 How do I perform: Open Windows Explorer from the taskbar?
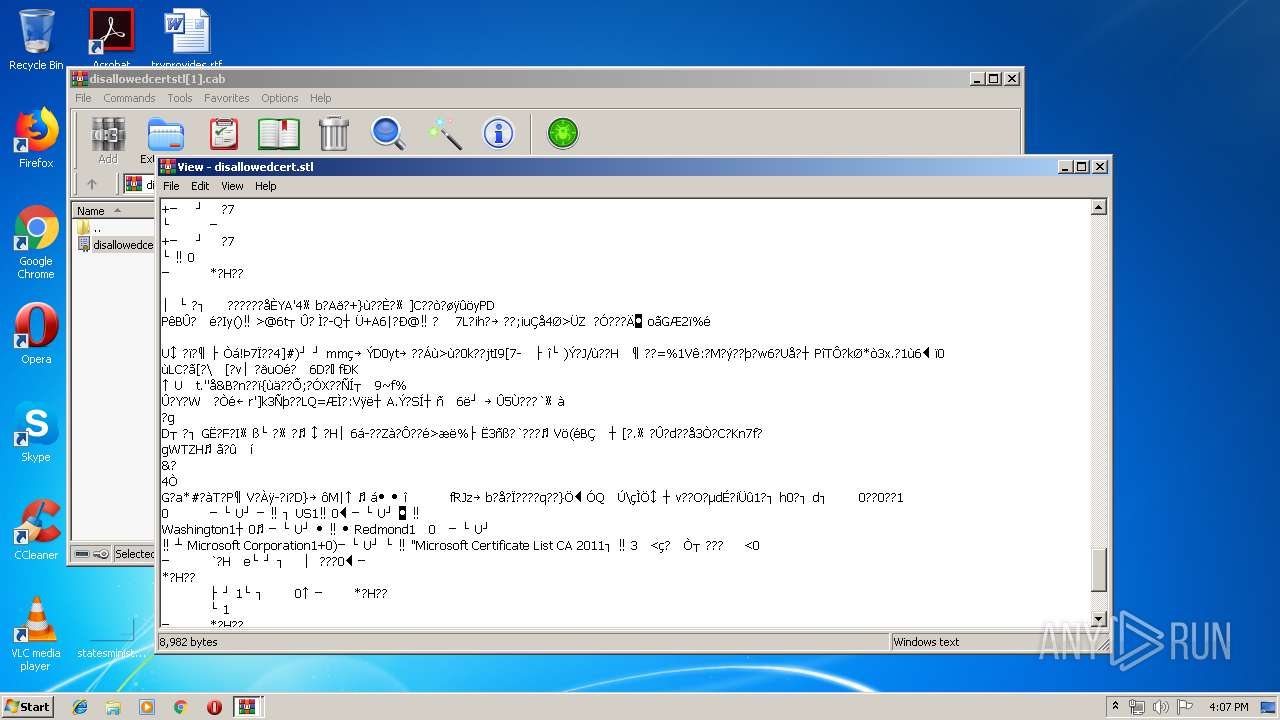pyautogui.click(x=113, y=707)
